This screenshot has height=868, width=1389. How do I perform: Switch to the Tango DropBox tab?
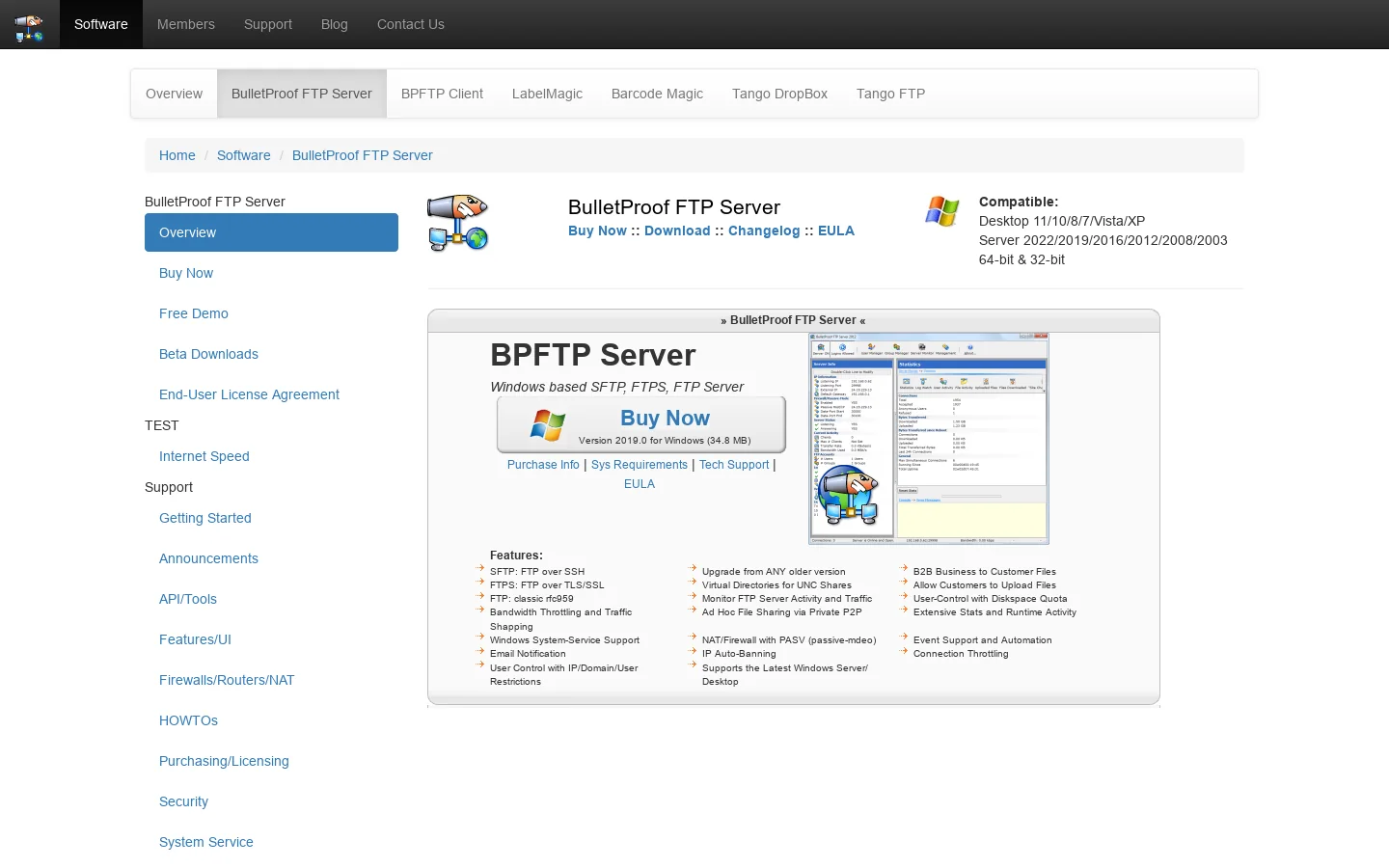coord(779,94)
